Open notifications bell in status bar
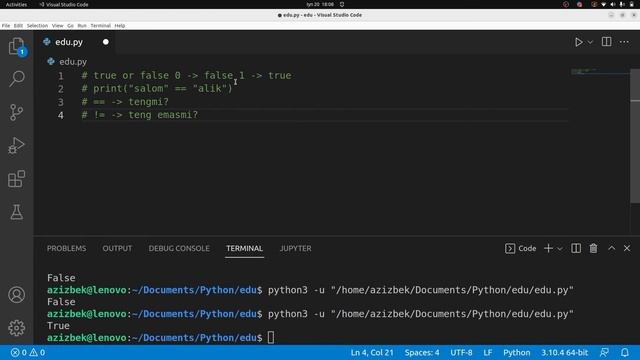This screenshot has width=640, height=360. click(624, 352)
